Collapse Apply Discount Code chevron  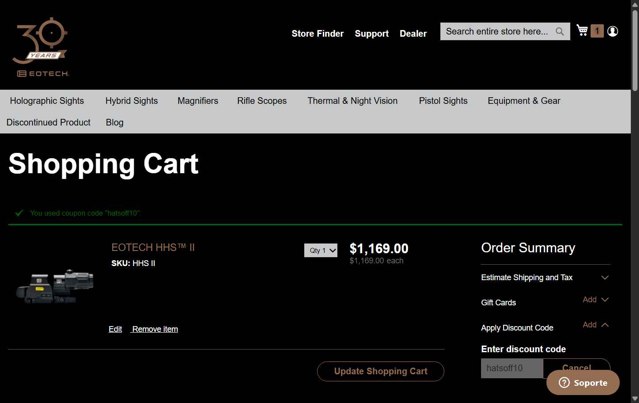(x=605, y=325)
